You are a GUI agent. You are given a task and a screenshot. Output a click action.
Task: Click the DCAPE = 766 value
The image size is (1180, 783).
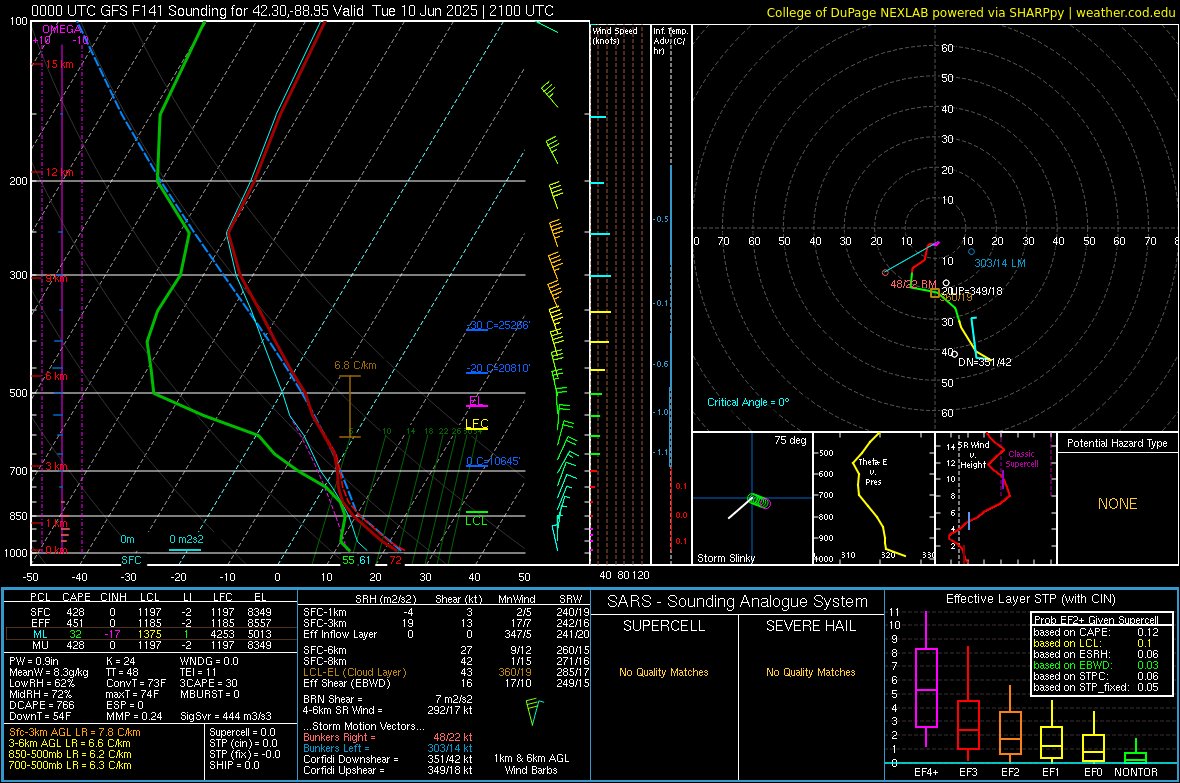click(41, 705)
